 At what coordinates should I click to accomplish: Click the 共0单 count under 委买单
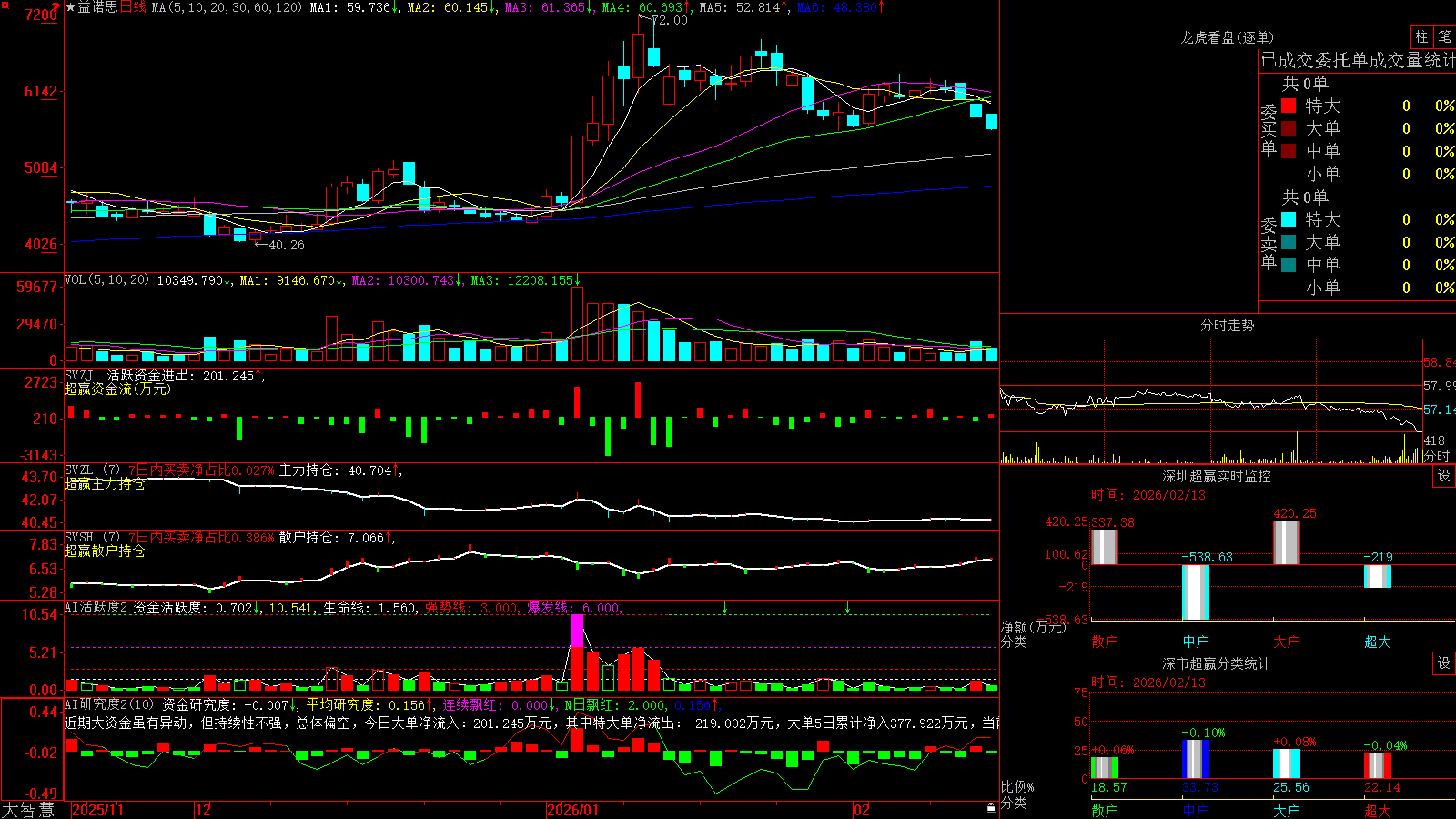pos(1305,83)
